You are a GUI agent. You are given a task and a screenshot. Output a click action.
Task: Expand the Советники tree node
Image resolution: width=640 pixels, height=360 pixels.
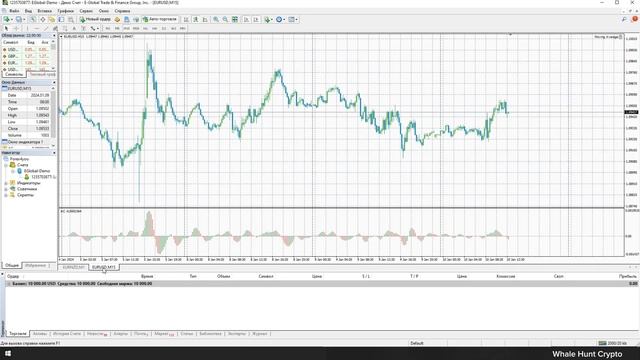6,189
